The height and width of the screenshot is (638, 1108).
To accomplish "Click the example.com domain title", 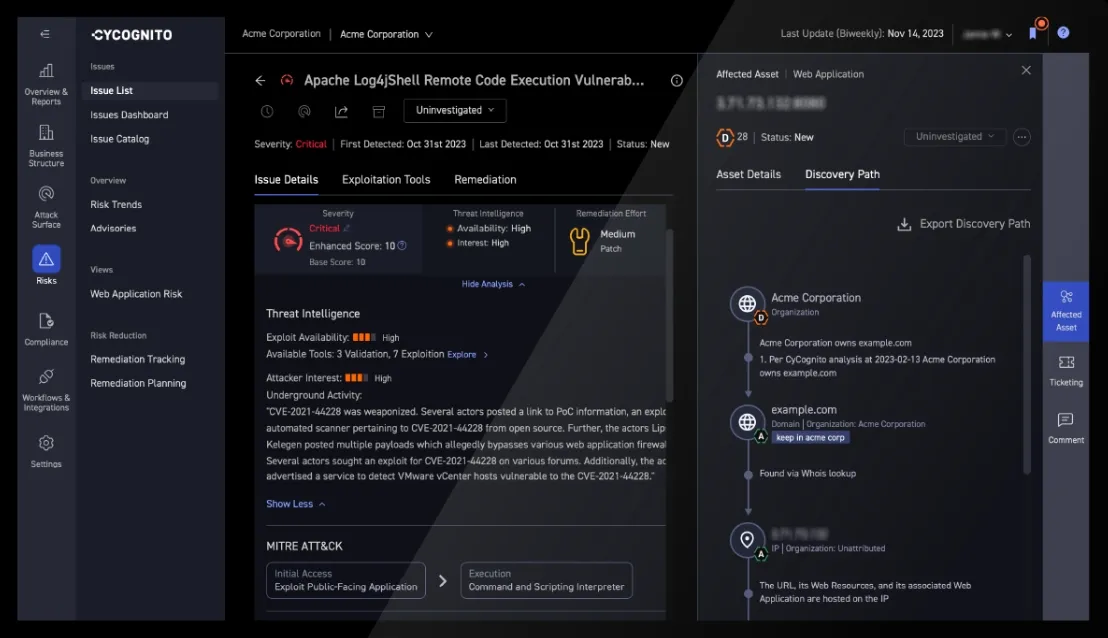I will pos(803,410).
